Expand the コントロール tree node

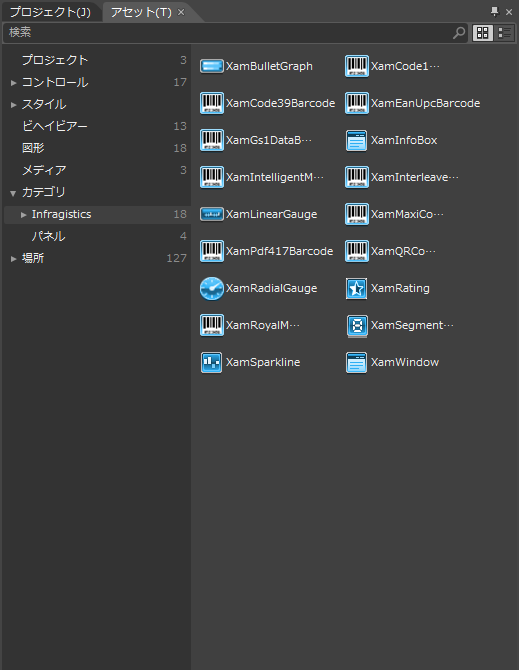click(14, 83)
